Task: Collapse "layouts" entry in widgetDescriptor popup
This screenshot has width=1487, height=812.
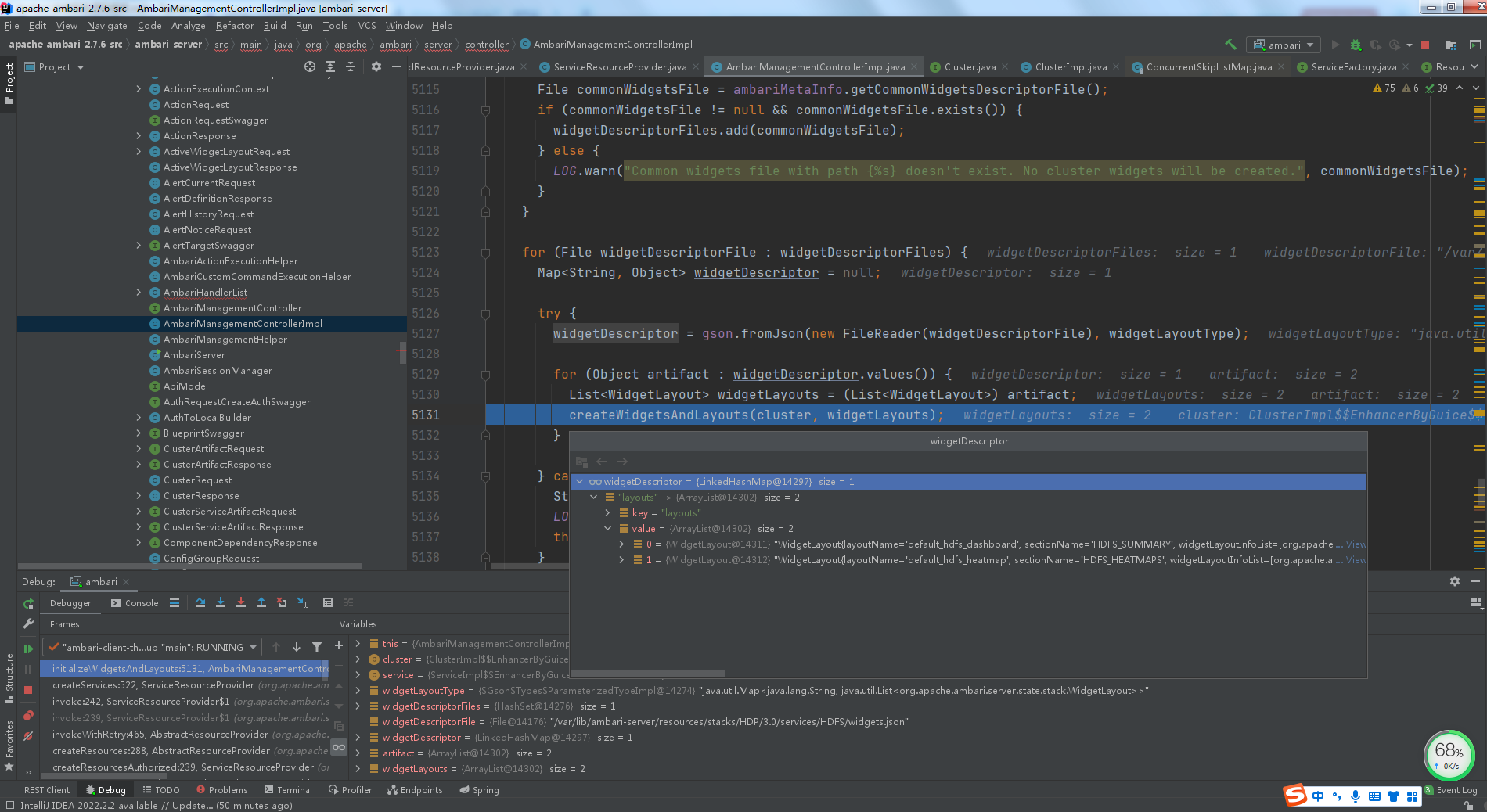Action: pyautogui.click(x=594, y=498)
